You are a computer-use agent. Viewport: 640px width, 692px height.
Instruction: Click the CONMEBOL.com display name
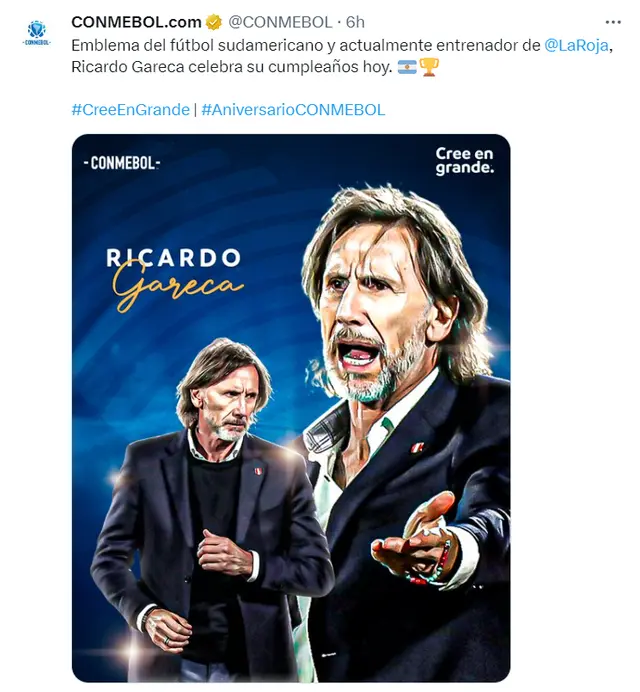pyautogui.click(x=136, y=23)
